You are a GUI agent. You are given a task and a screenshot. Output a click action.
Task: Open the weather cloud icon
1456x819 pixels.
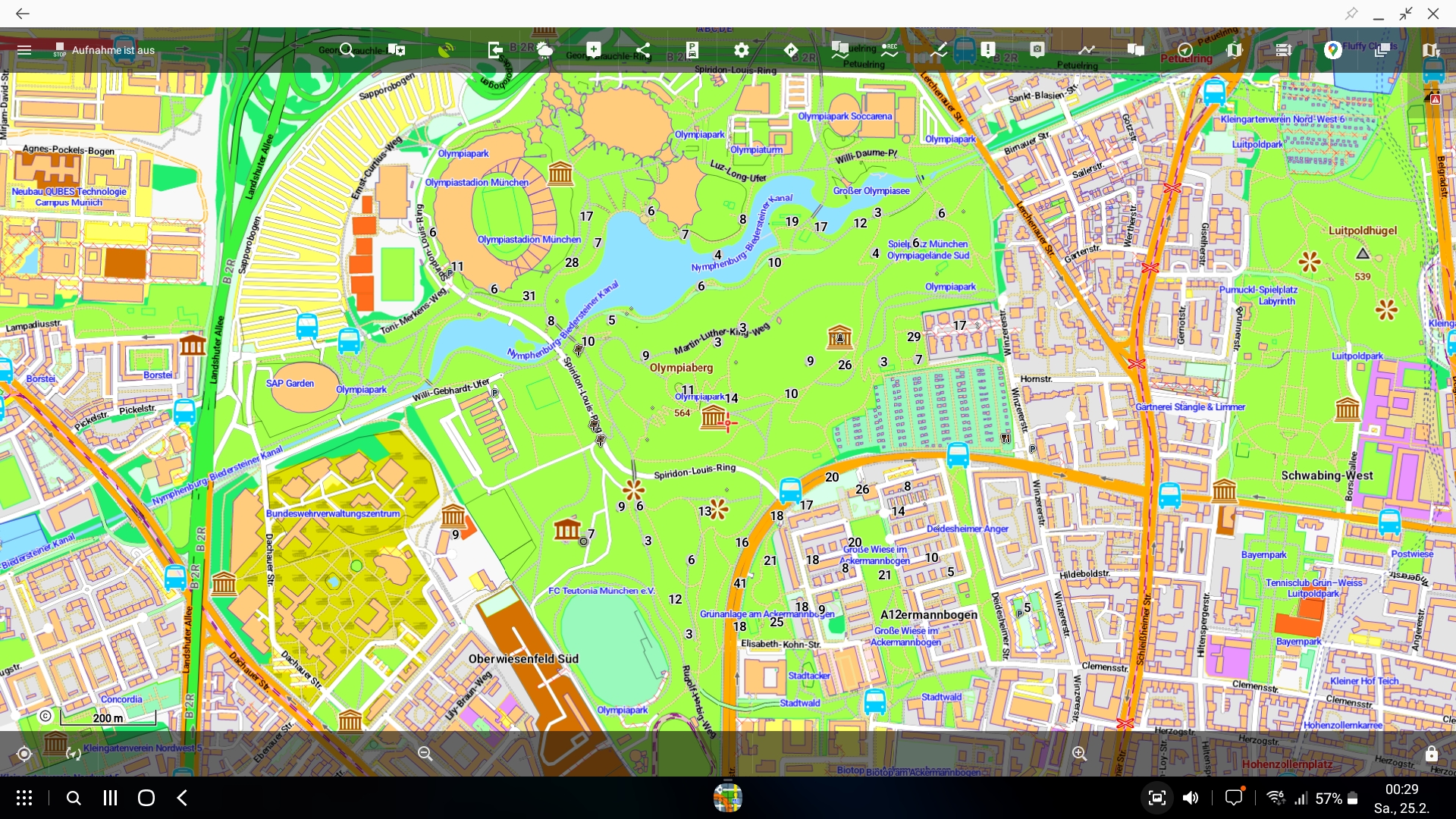[544, 50]
